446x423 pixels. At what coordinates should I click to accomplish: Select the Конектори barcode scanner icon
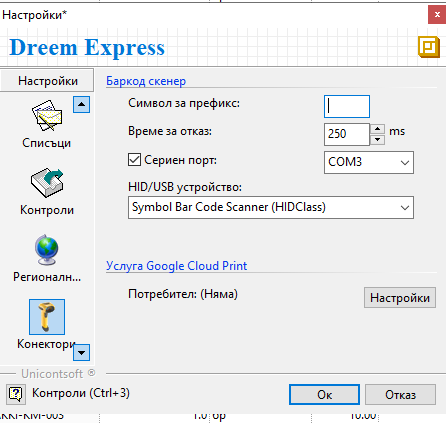(47, 317)
